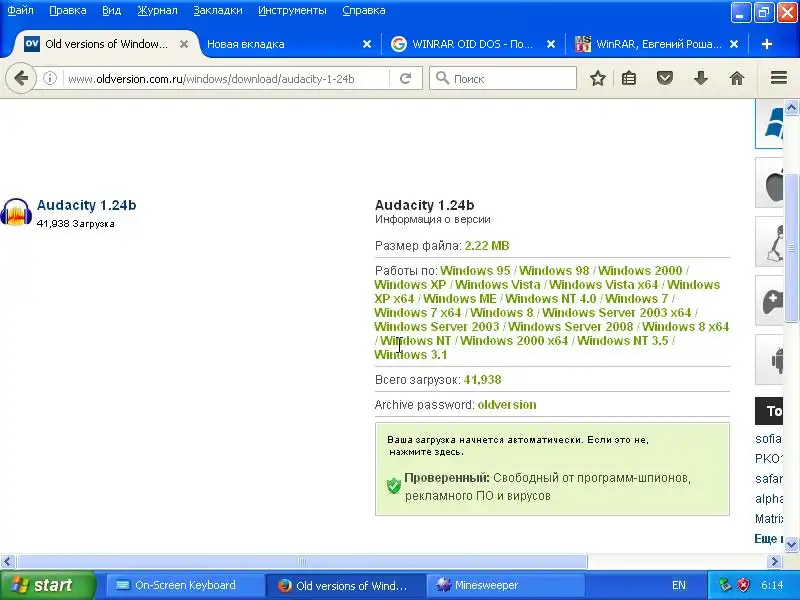Click vertical scrollbar up arrow
Image resolution: width=800 pixels, height=600 pixels.
click(791, 107)
